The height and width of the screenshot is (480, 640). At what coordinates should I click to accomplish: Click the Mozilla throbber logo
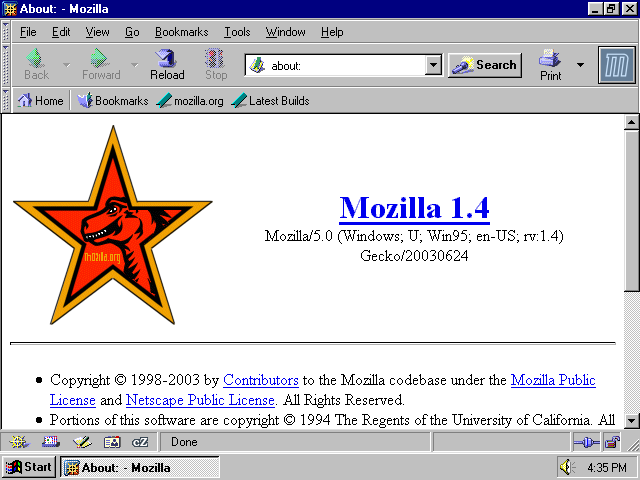[615, 65]
